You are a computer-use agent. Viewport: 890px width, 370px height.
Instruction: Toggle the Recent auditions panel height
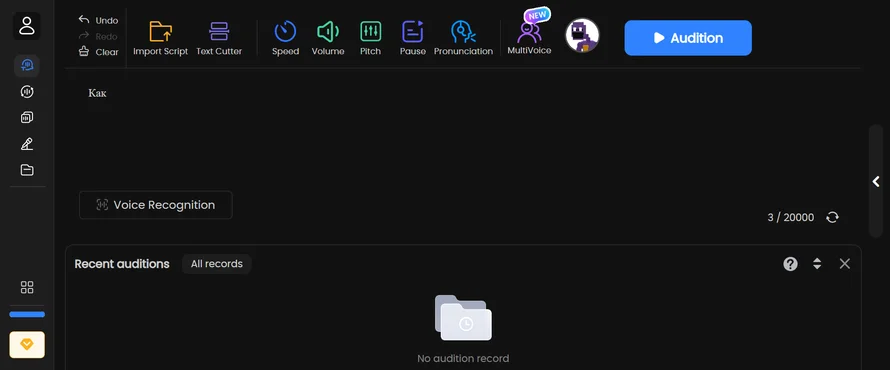tap(817, 264)
